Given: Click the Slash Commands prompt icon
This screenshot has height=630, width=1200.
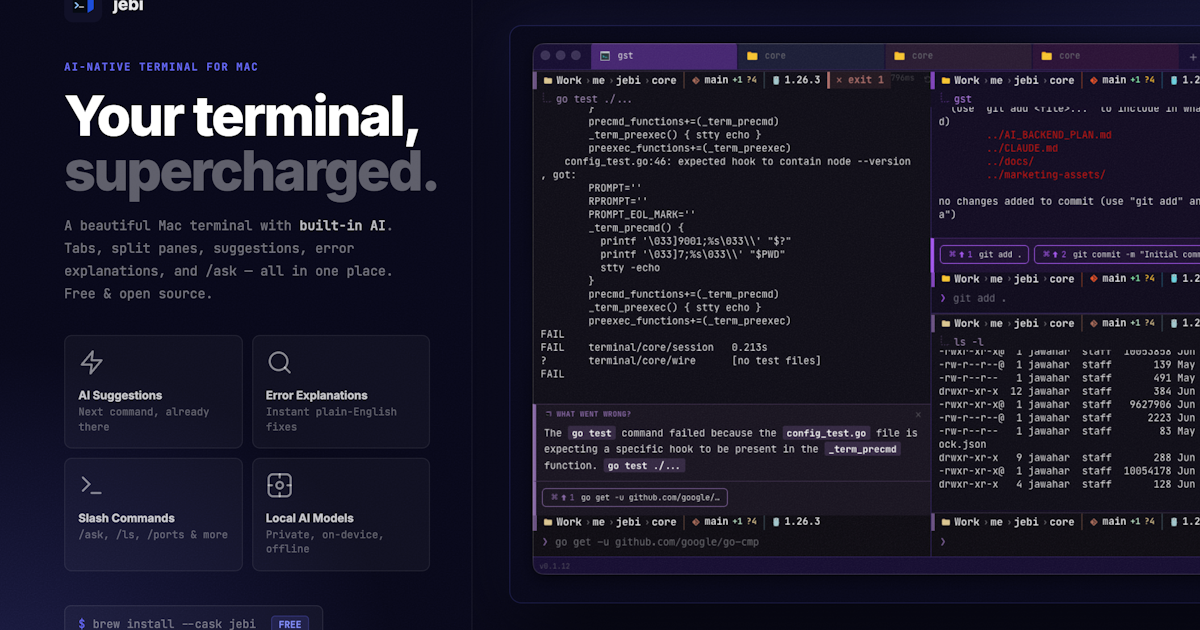Looking at the screenshot, I should [x=91, y=485].
